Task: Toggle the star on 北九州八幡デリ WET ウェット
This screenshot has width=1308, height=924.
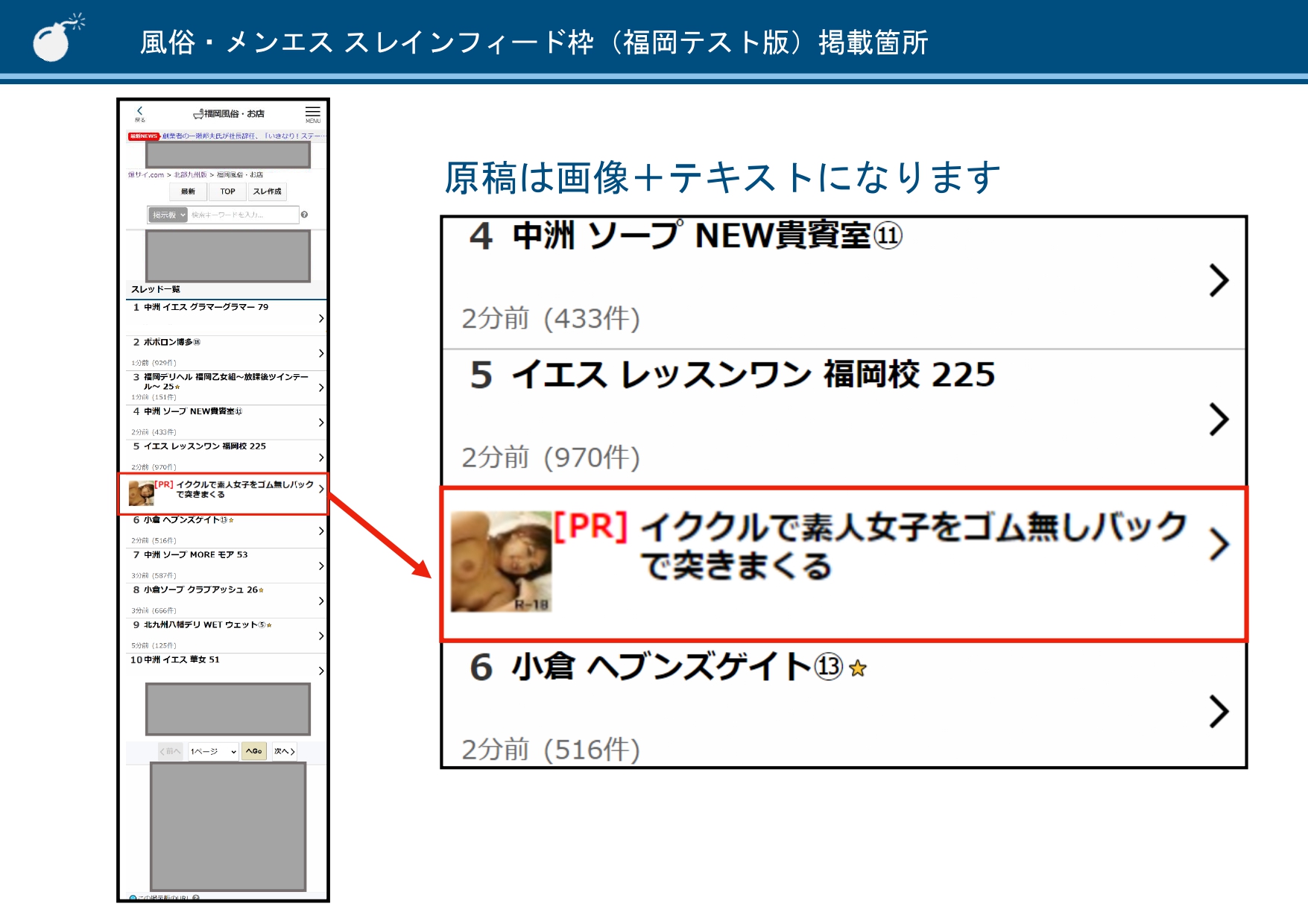Action: [268, 624]
